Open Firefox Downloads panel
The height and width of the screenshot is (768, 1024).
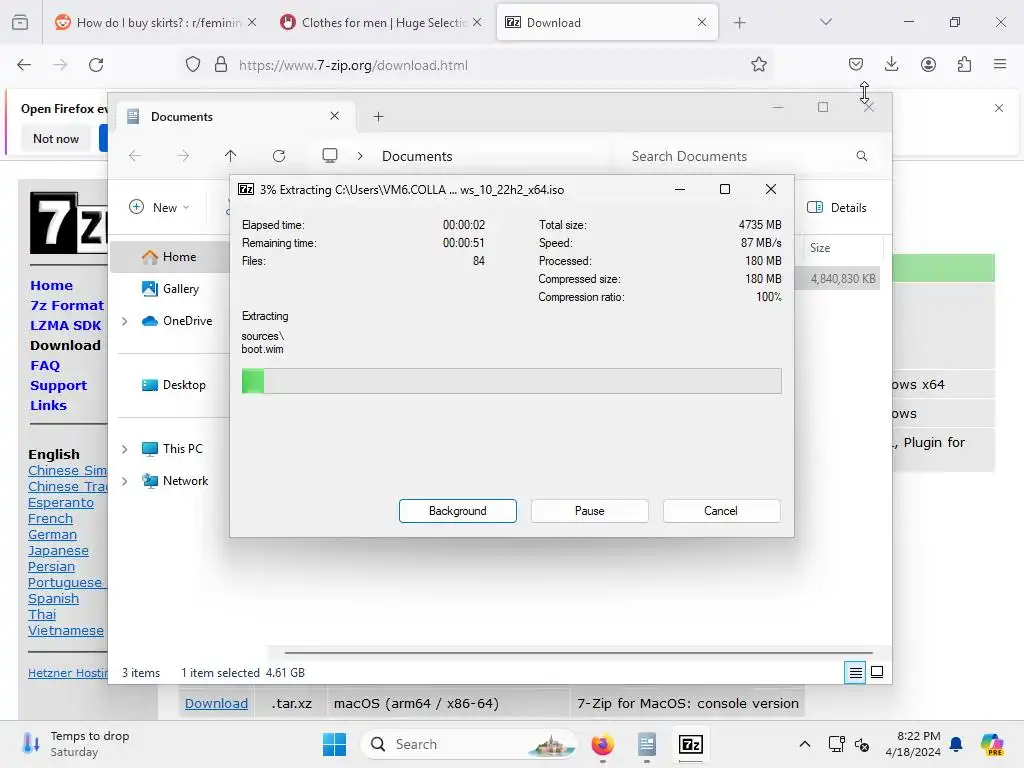(x=891, y=64)
